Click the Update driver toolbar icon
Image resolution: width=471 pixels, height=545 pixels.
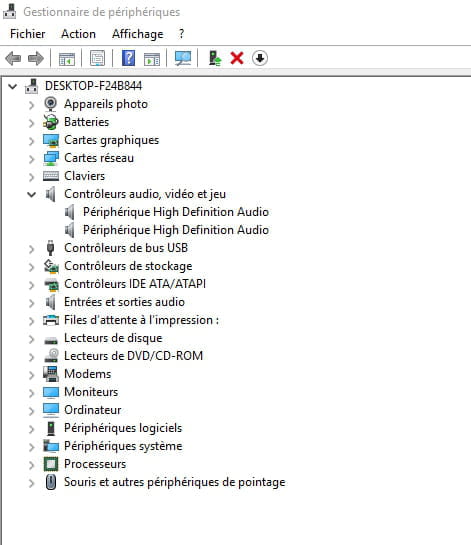pos(215,58)
